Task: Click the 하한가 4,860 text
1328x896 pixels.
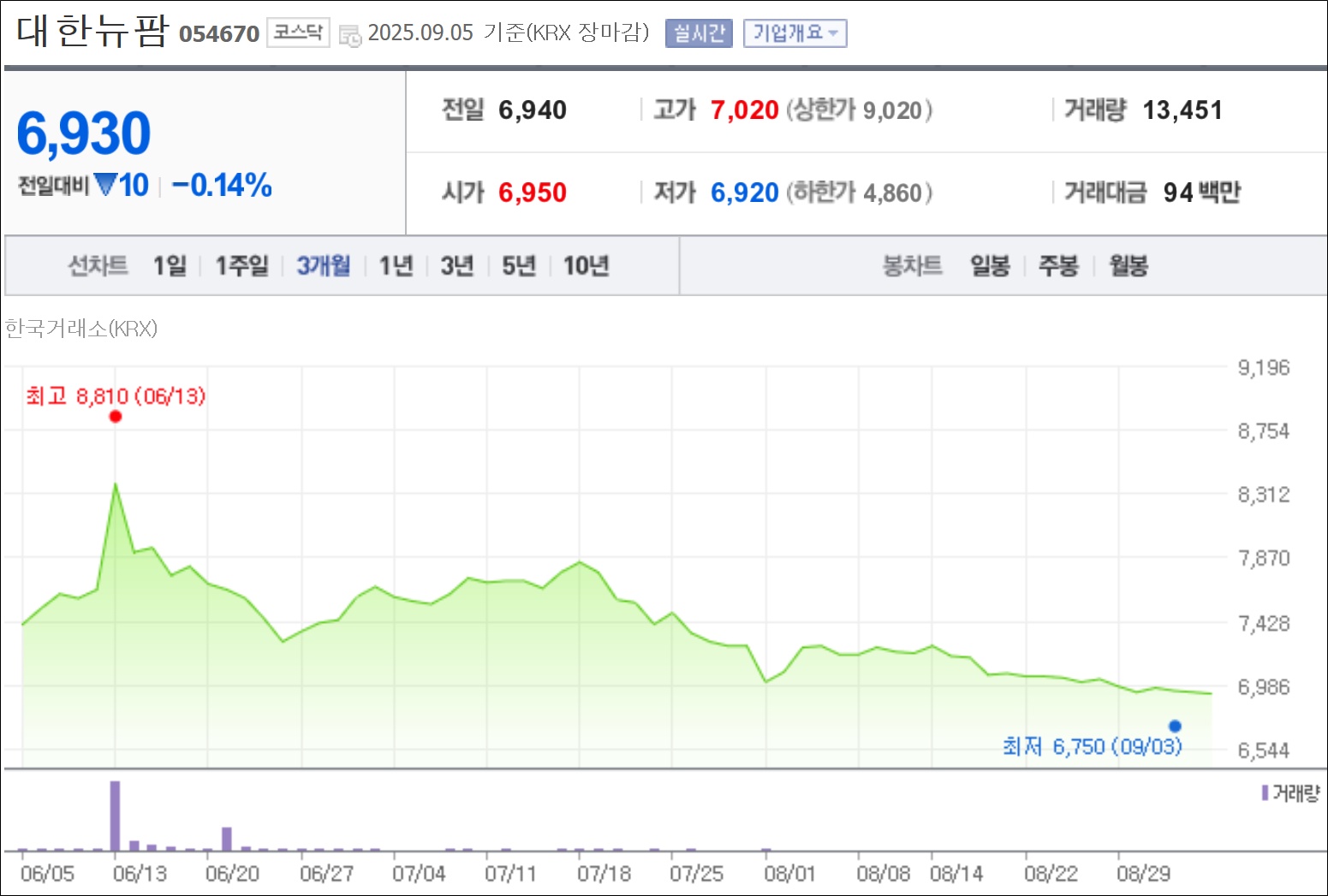Action: tap(860, 193)
